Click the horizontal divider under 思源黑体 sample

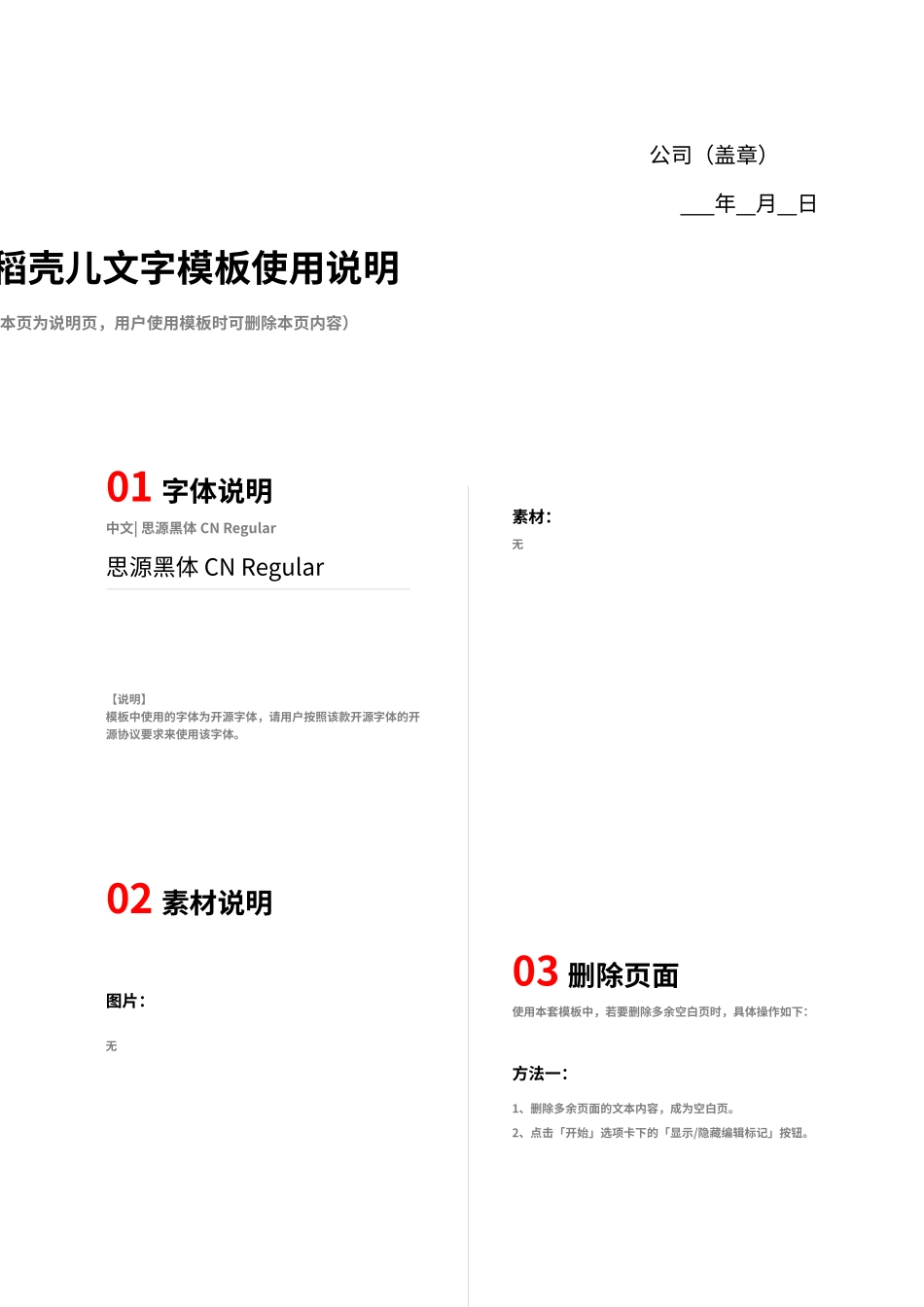(257, 588)
